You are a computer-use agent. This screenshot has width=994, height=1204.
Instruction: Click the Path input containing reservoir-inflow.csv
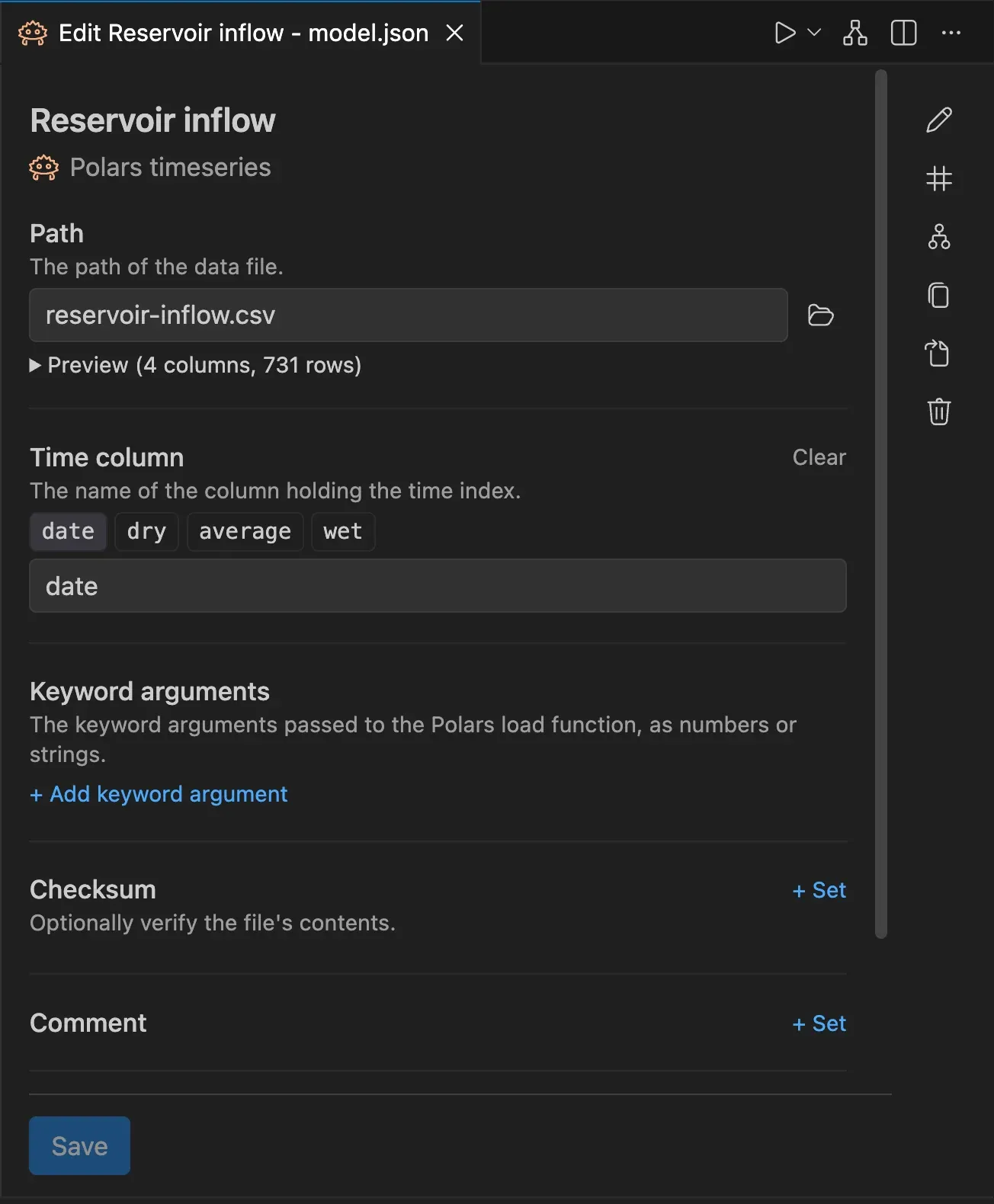coord(408,315)
